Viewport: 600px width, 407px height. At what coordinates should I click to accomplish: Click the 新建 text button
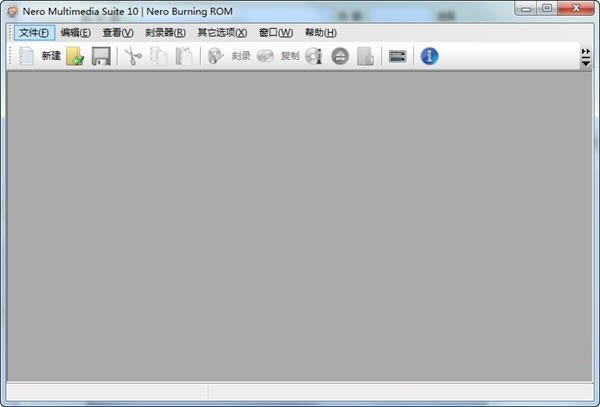(x=51, y=56)
